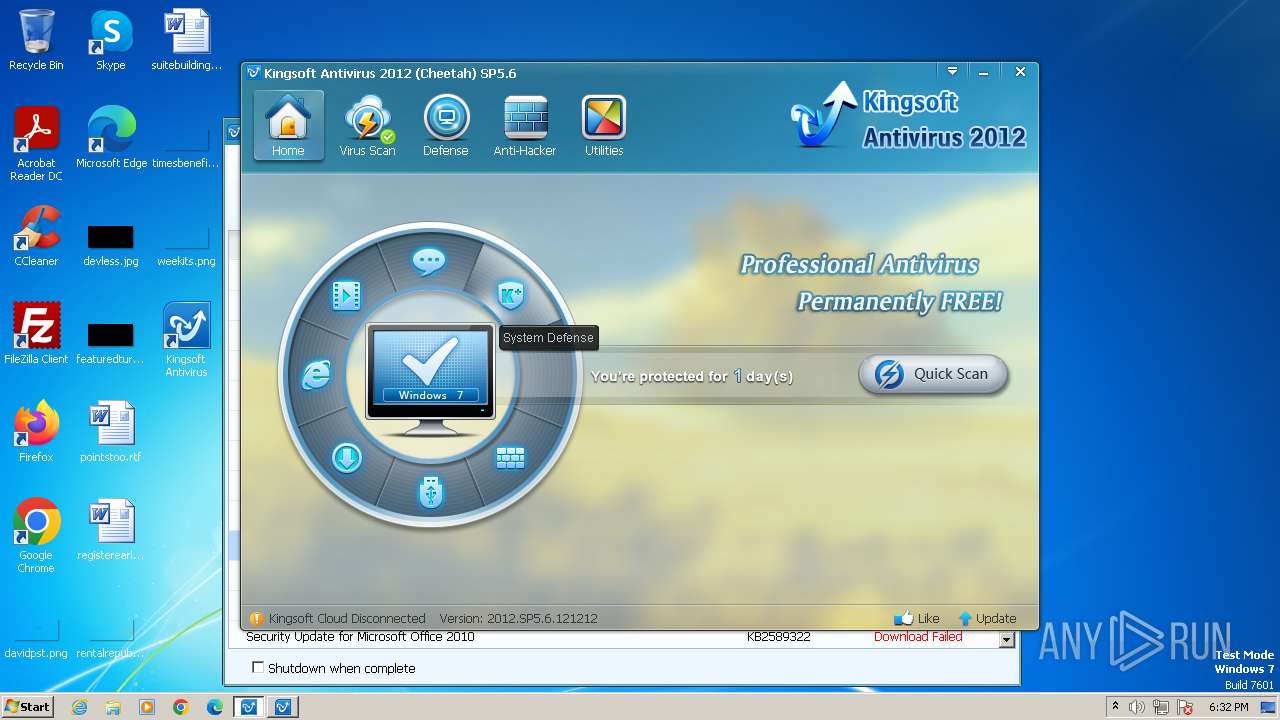Start a Quick Scan

933,374
